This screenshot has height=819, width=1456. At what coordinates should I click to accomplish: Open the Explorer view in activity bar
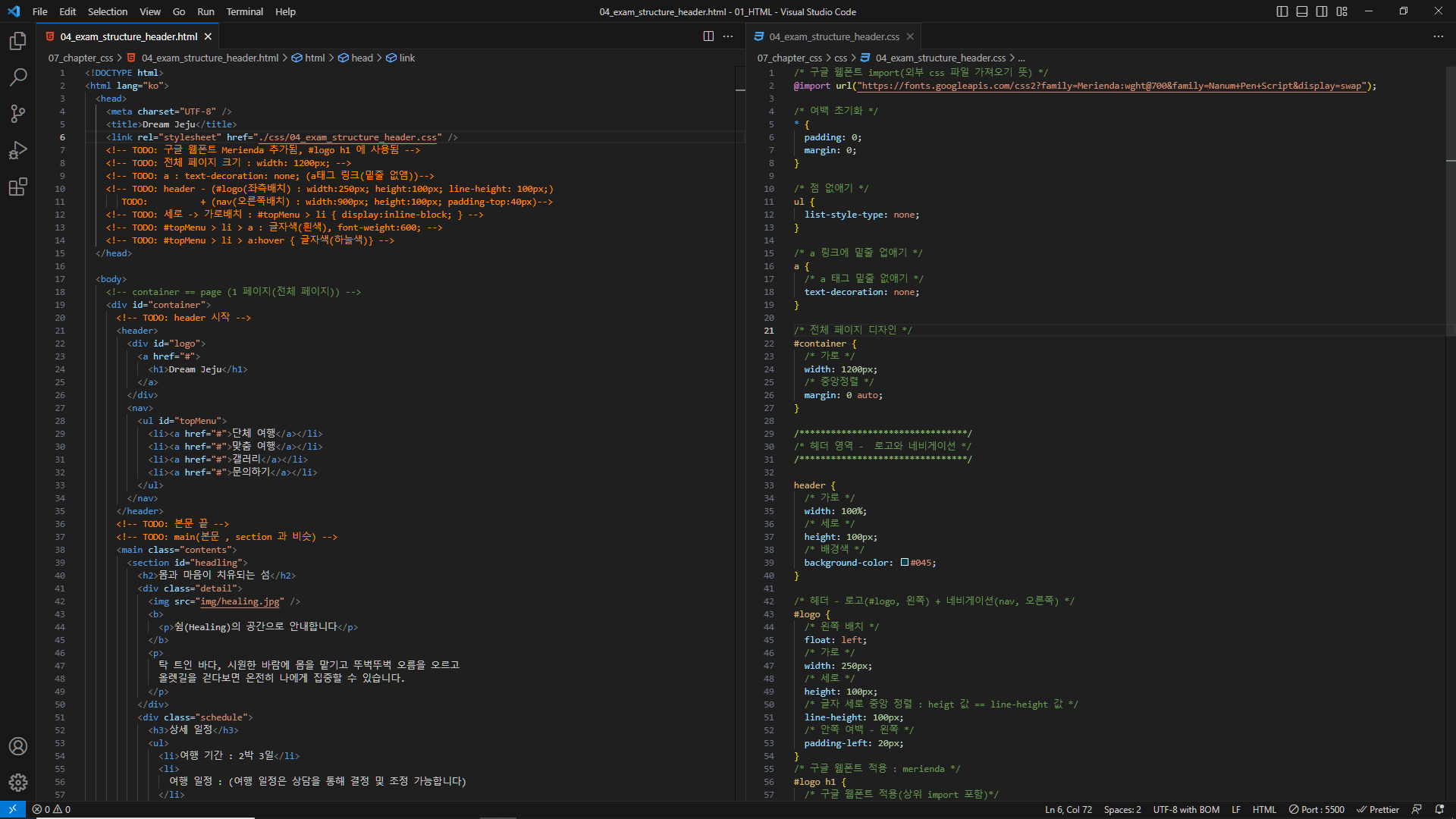18,41
